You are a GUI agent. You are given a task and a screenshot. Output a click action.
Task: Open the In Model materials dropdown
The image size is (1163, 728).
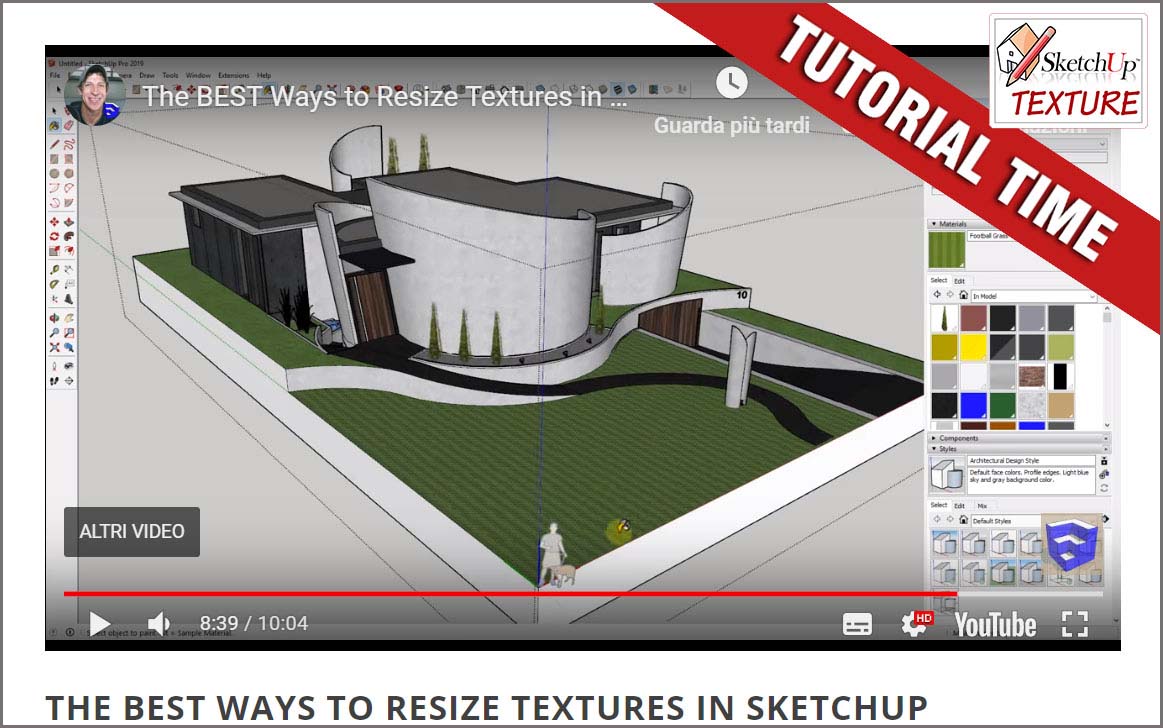(1032, 296)
